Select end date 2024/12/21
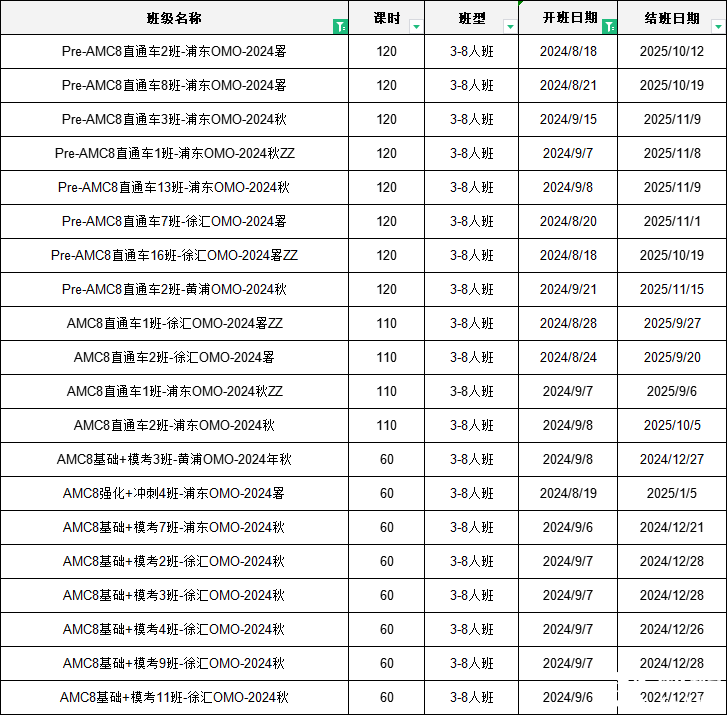Image resolution: width=727 pixels, height=715 pixels. (x=672, y=527)
